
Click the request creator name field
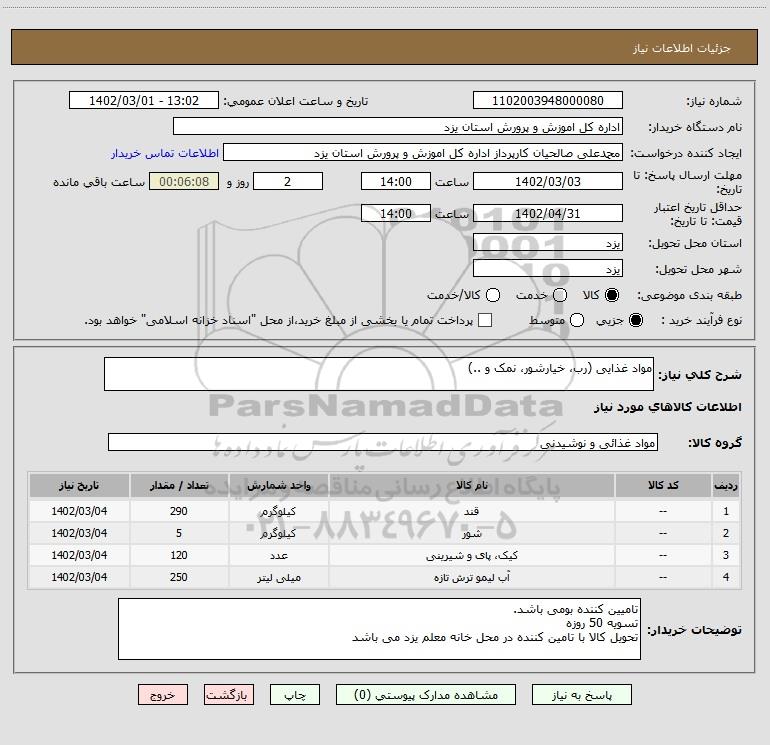click(423, 152)
